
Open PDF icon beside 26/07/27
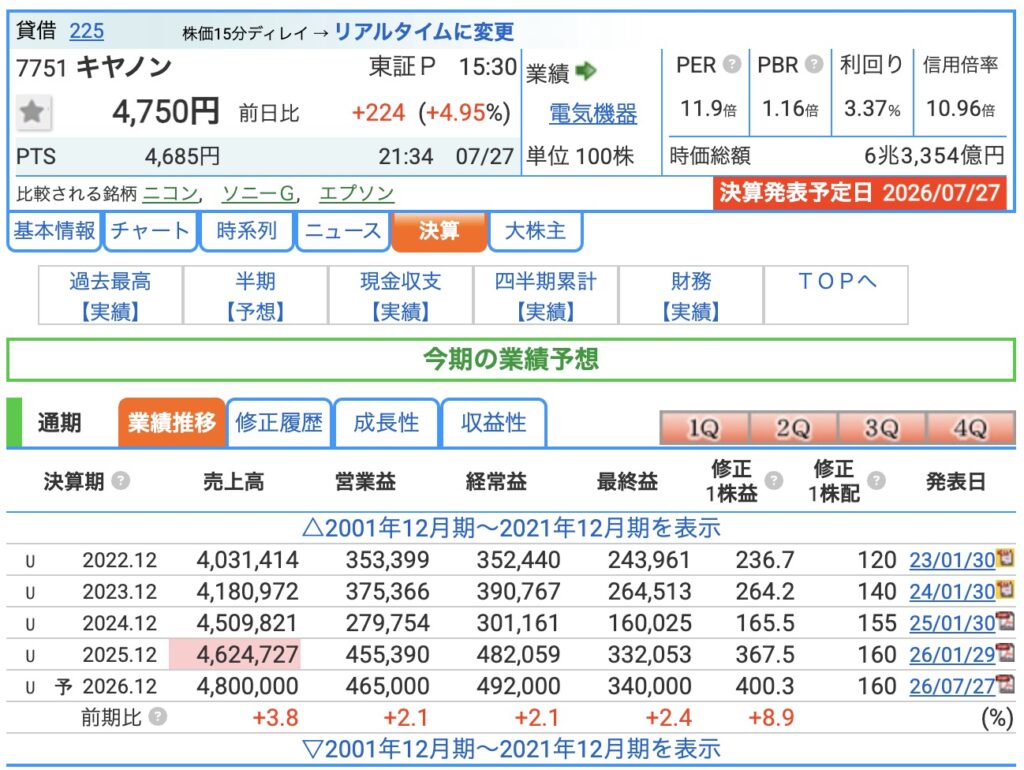pos(1004,684)
